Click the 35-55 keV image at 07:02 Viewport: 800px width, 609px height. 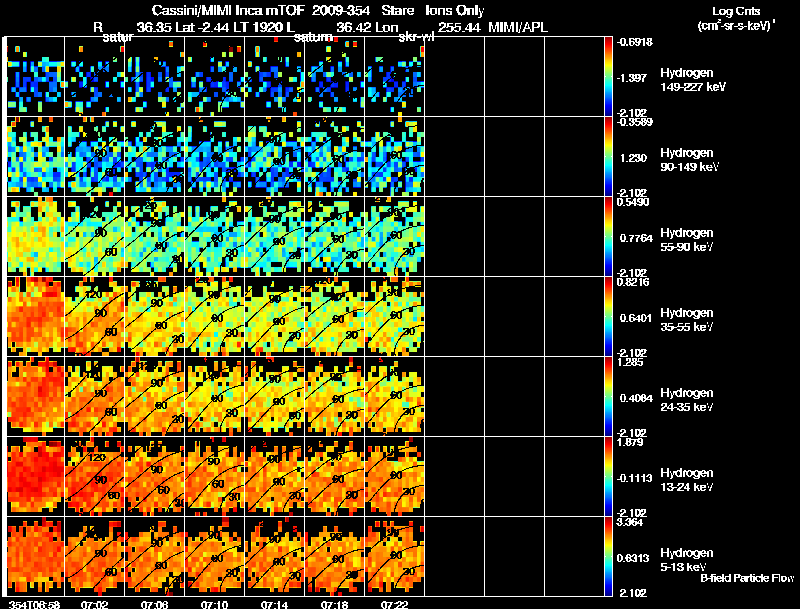(94, 316)
